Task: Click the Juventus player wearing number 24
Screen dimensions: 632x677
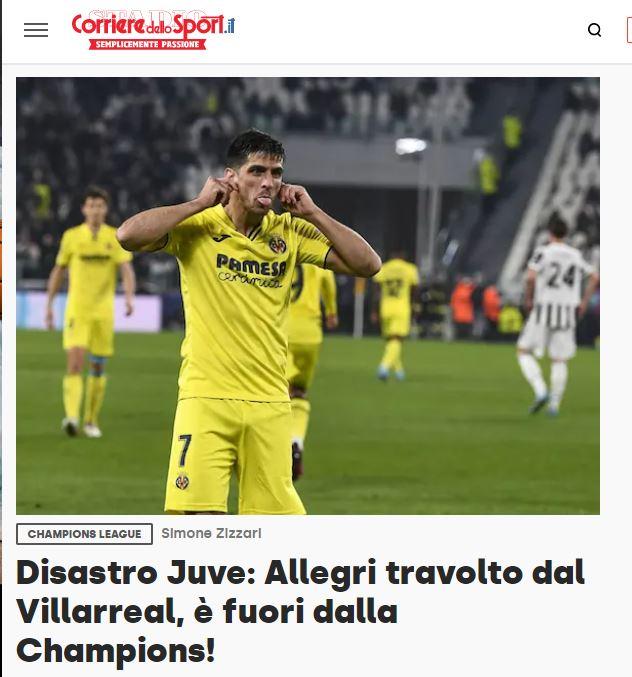Action: pos(555,315)
